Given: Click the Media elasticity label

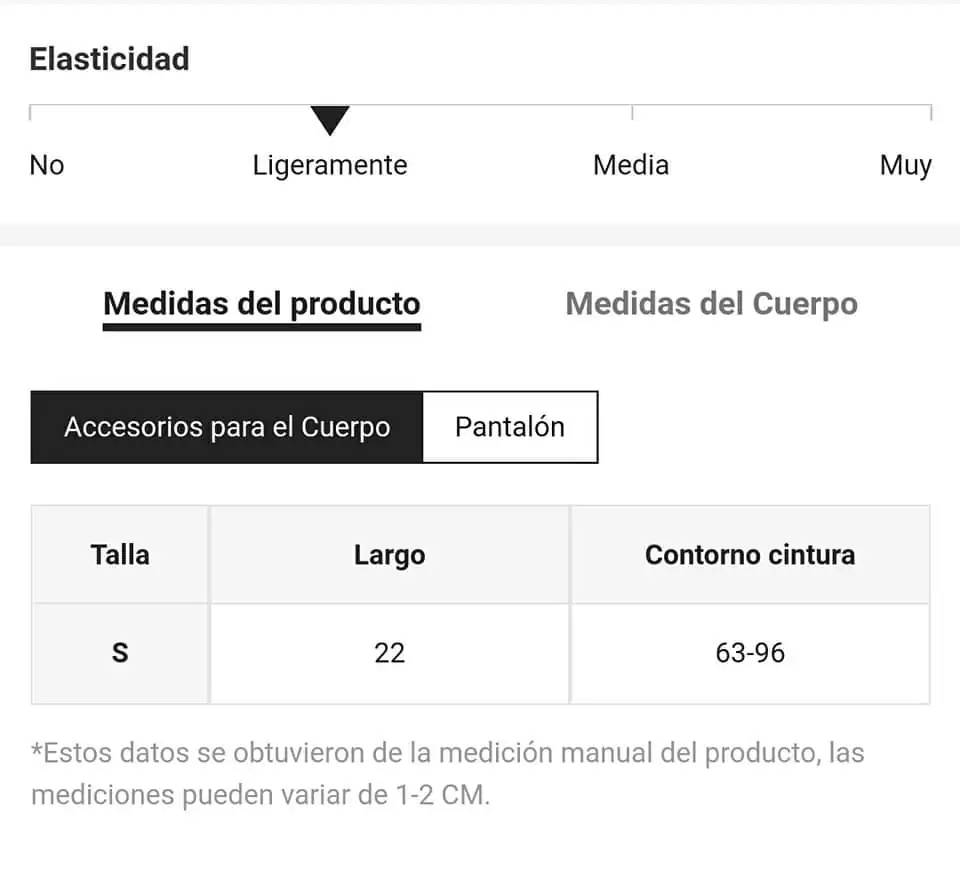Looking at the screenshot, I should point(631,165).
